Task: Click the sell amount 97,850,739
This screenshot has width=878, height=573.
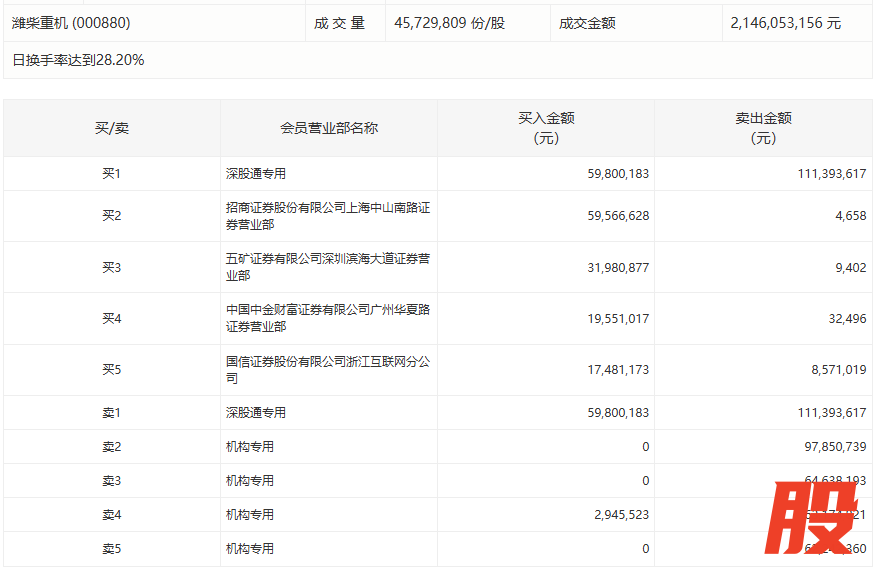Action: pyautogui.click(x=832, y=447)
